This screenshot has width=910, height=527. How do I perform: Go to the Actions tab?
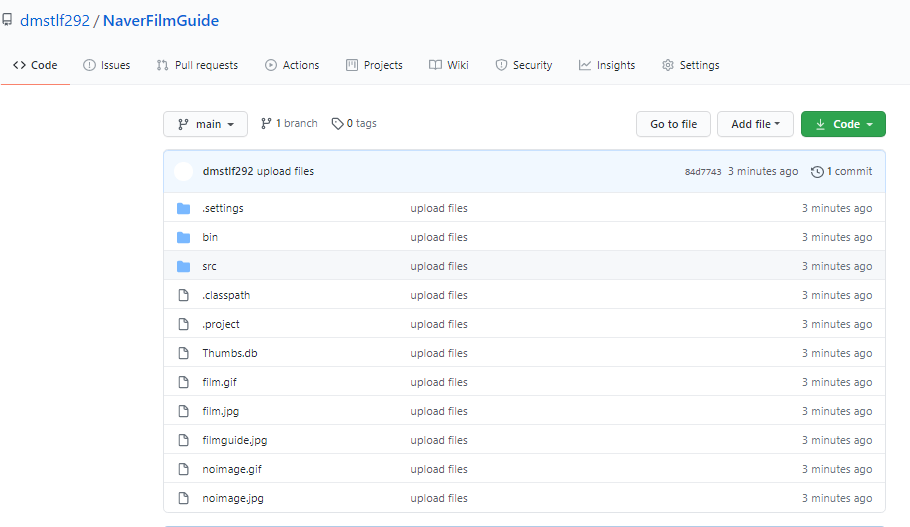(x=292, y=65)
